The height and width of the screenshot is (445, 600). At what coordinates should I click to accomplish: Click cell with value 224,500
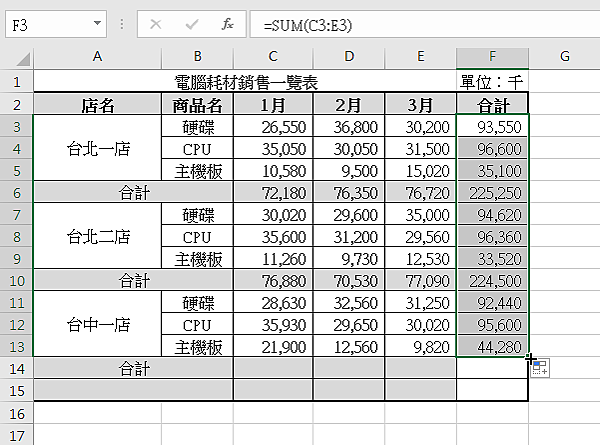coord(492,280)
